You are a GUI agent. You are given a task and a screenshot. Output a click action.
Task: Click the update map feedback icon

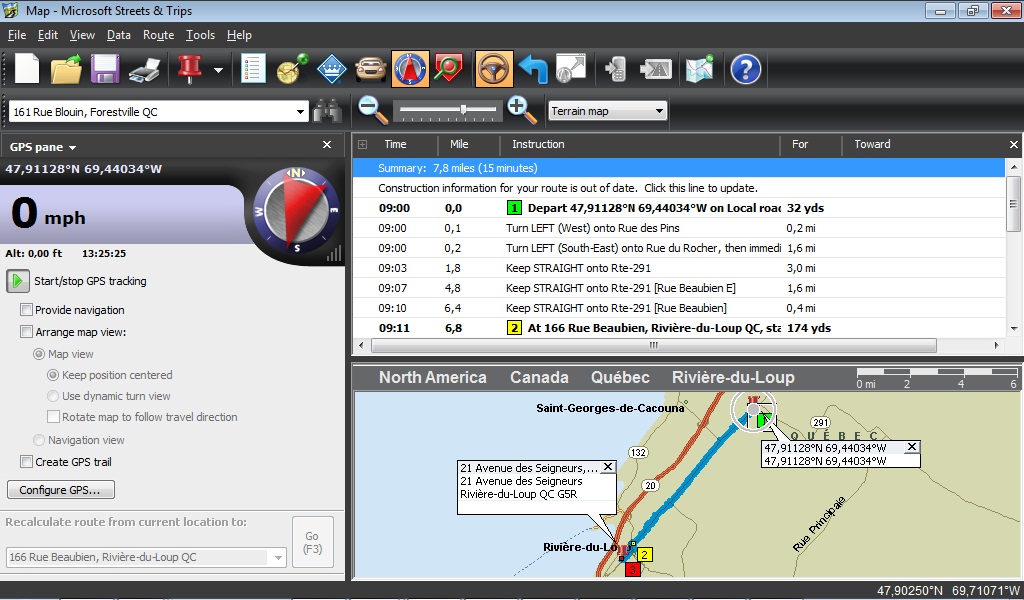(x=699, y=69)
